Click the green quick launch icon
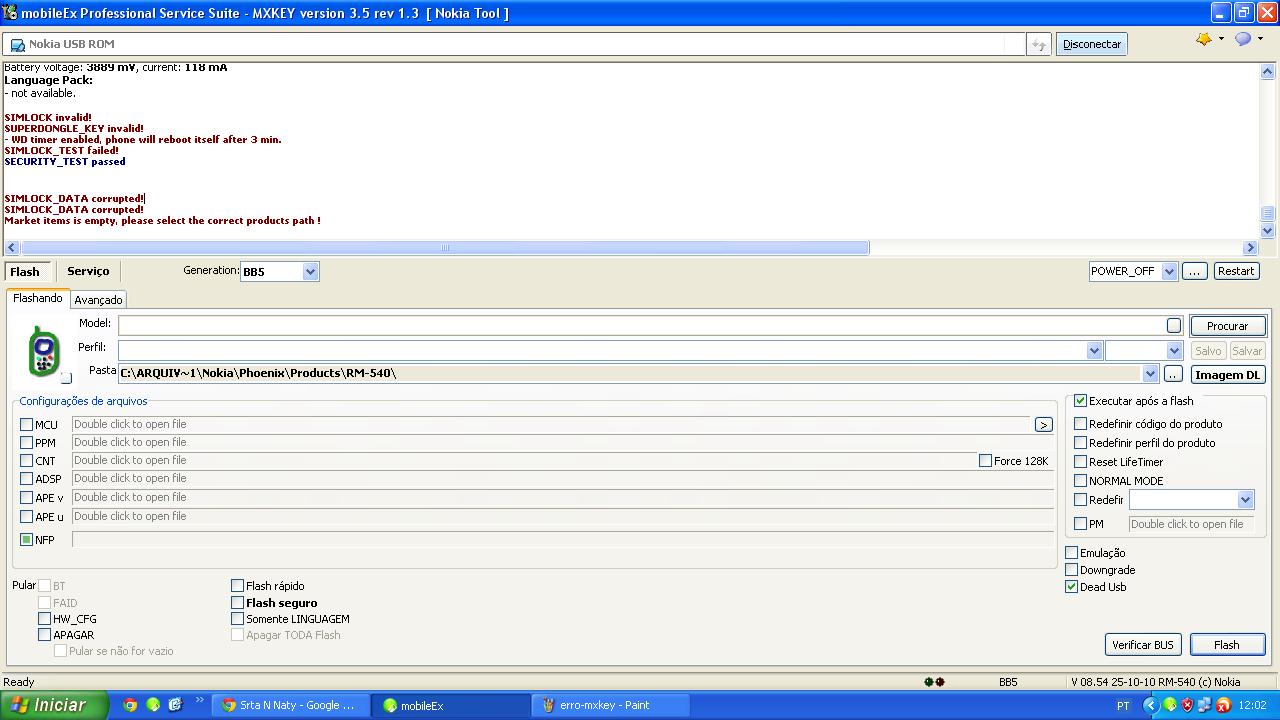Viewport: 1280px width, 720px height. pyautogui.click(x=153, y=705)
